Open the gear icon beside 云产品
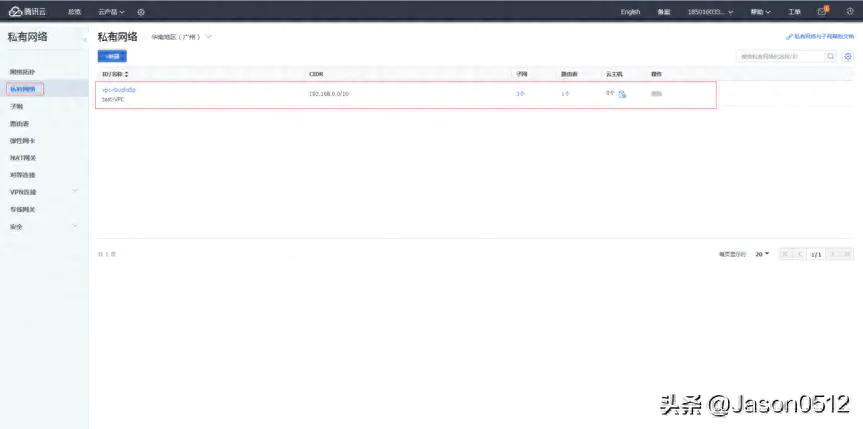This screenshot has height=429, width=863. (141, 12)
